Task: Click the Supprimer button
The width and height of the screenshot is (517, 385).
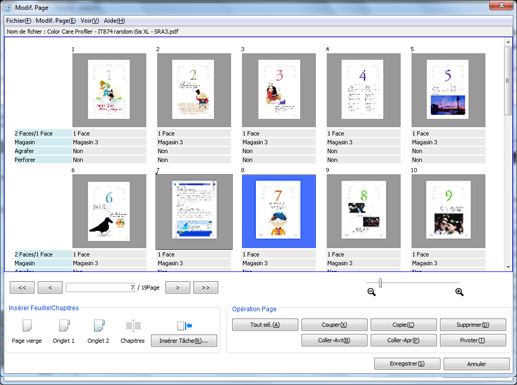Action: click(473, 325)
